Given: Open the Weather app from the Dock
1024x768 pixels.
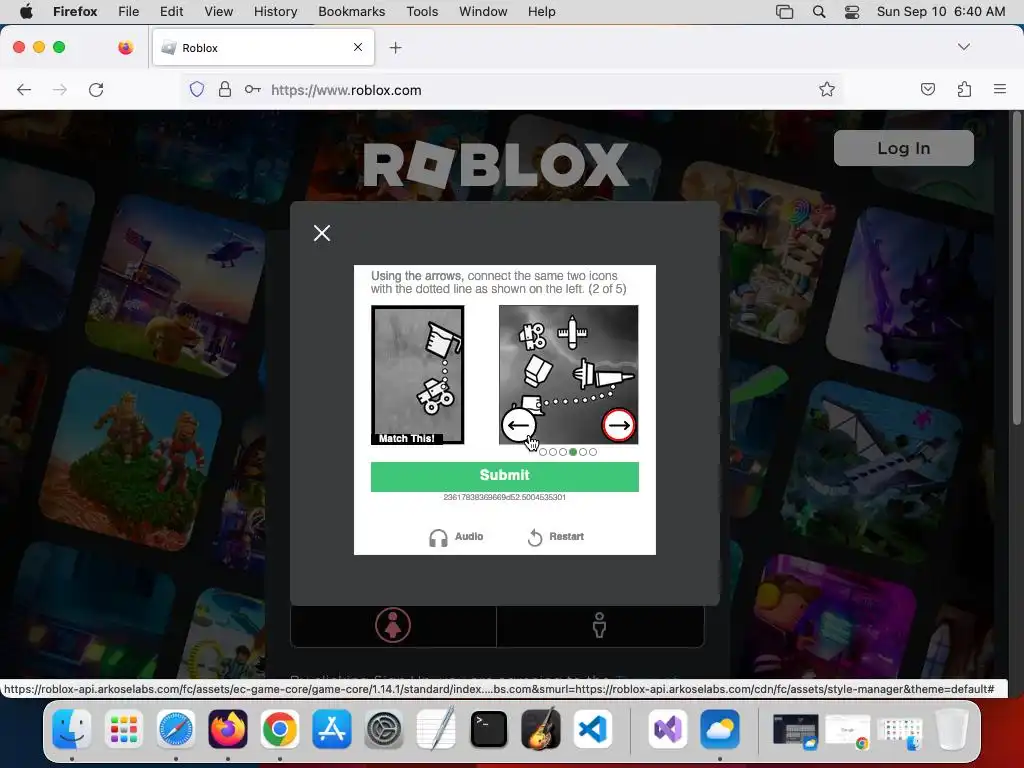Looking at the screenshot, I should click(720, 729).
